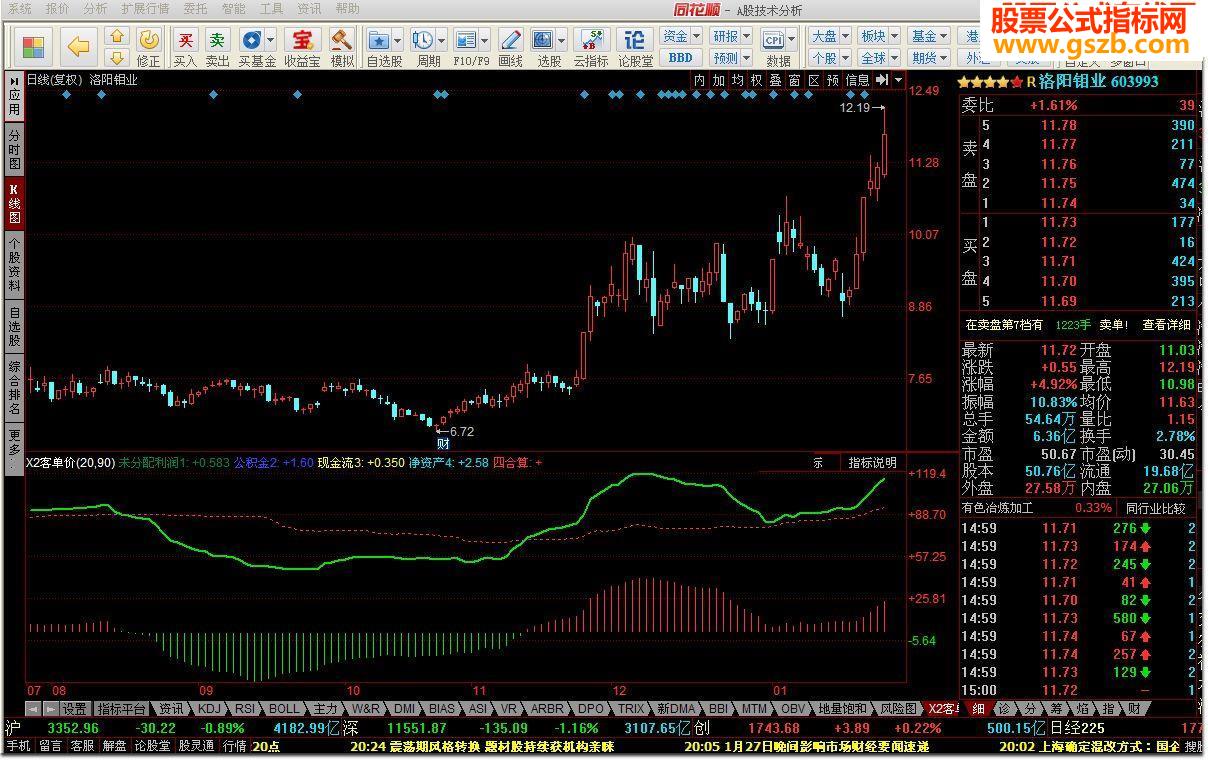
Task: Open the 智能 menu
Action: click(233, 9)
